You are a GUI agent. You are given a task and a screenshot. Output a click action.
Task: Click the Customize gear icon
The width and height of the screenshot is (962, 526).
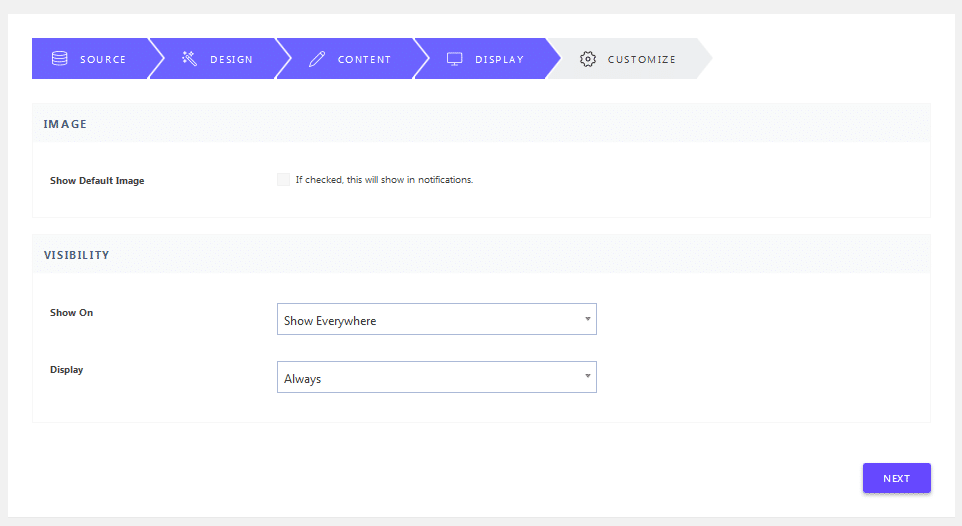click(x=588, y=59)
